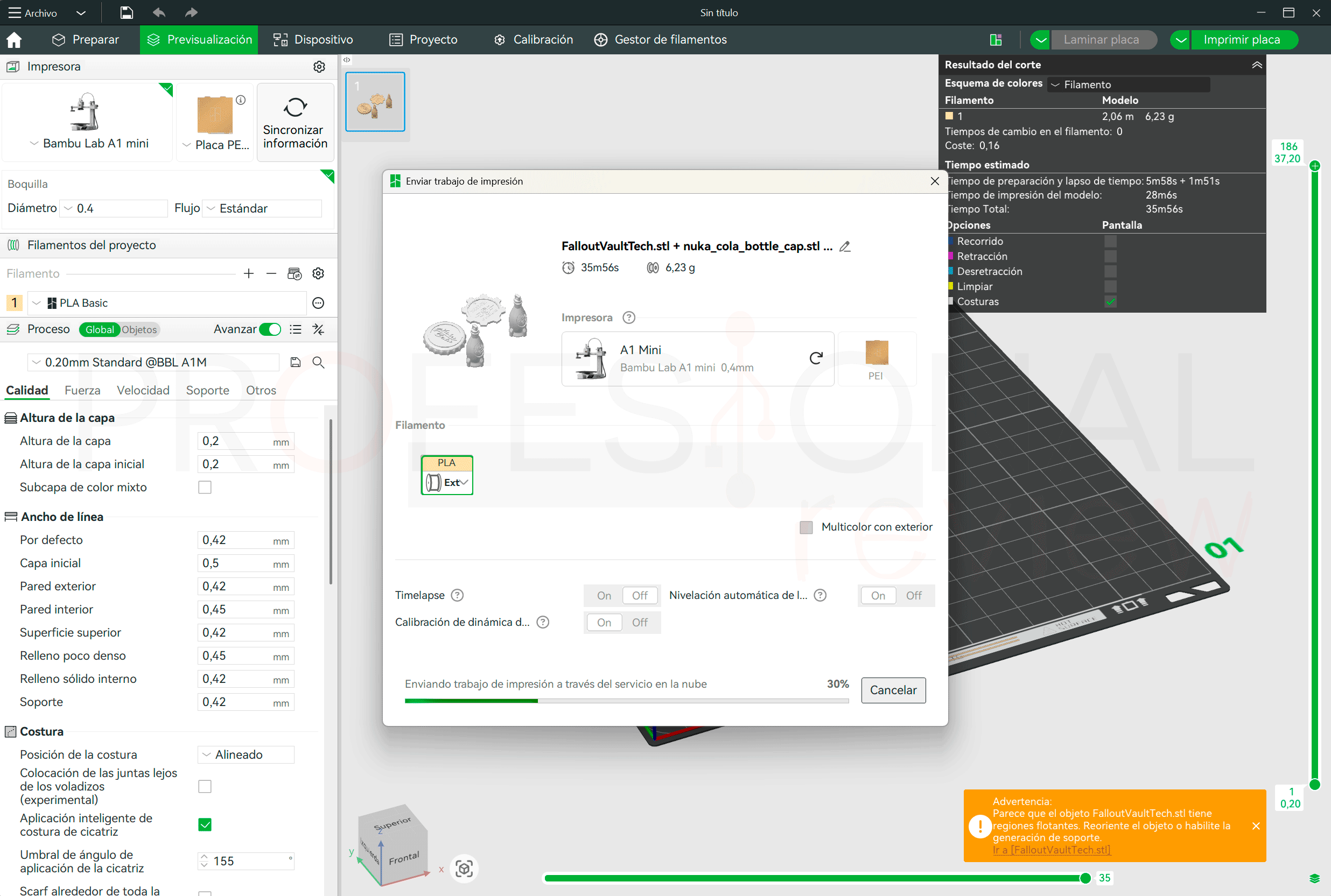Show help for Calibración de dinámica

coord(543,622)
